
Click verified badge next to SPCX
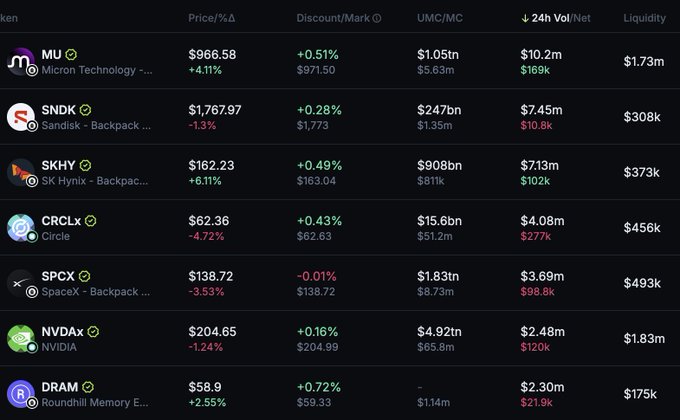tap(85, 276)
